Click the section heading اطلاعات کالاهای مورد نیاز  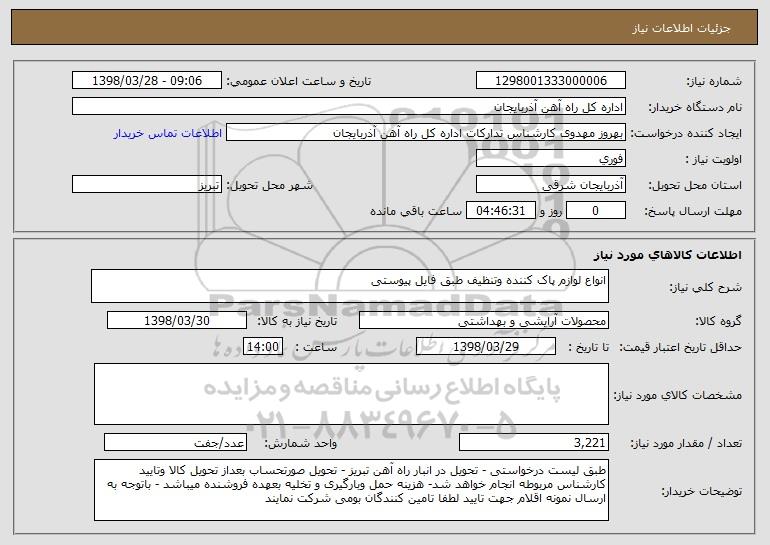tap(667, 255)
